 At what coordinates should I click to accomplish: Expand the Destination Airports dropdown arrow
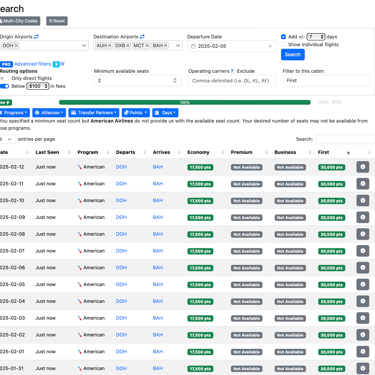178,45
